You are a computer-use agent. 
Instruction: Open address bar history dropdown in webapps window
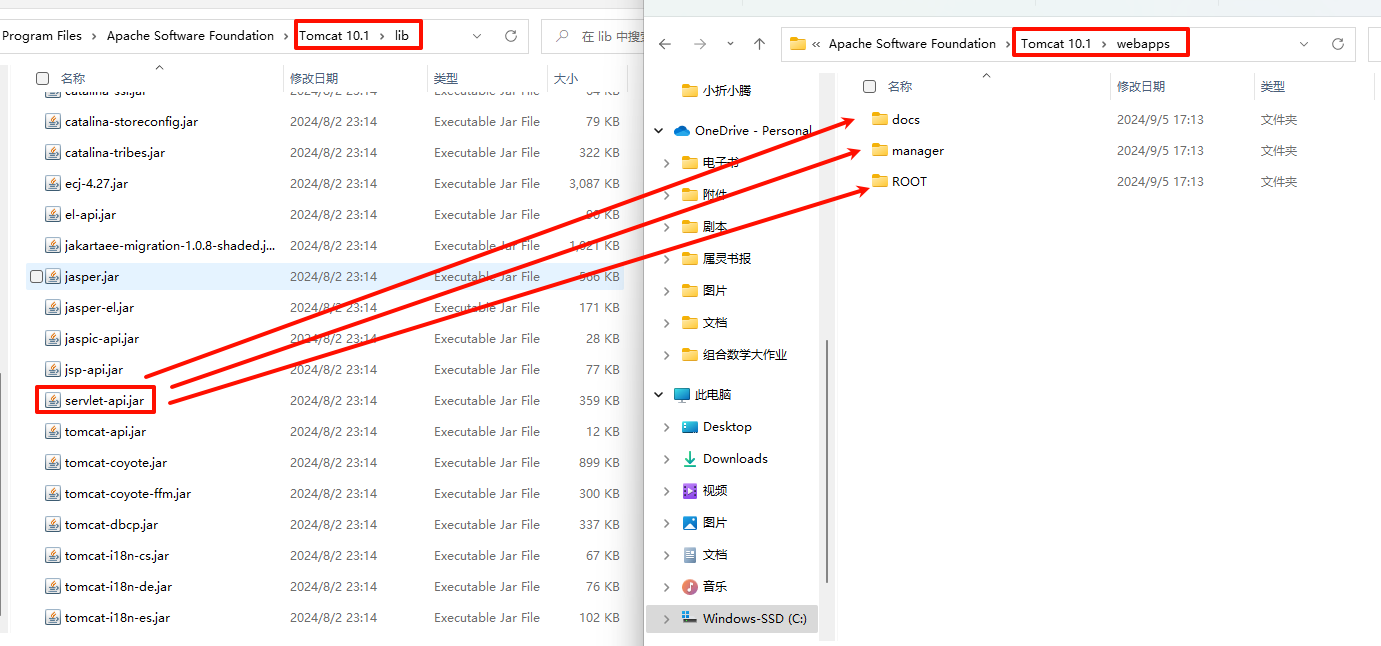1304,44
